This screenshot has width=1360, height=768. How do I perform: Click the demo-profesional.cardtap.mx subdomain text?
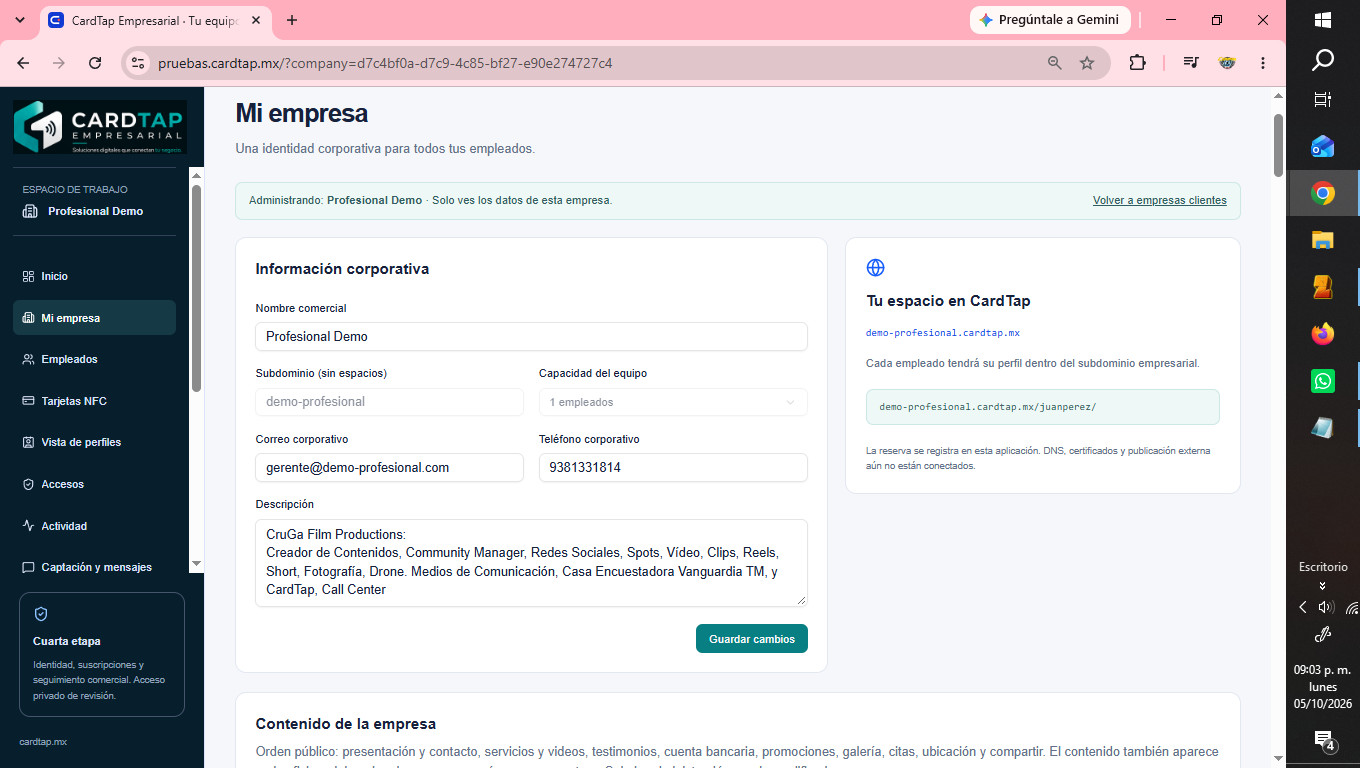(943, 333)
